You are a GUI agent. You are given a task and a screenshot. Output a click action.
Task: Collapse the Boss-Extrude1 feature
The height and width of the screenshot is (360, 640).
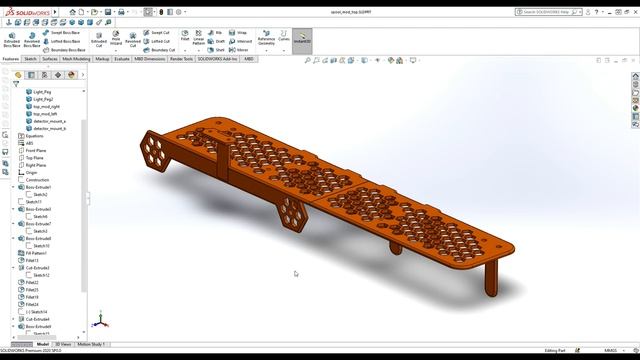pos(13,187)
